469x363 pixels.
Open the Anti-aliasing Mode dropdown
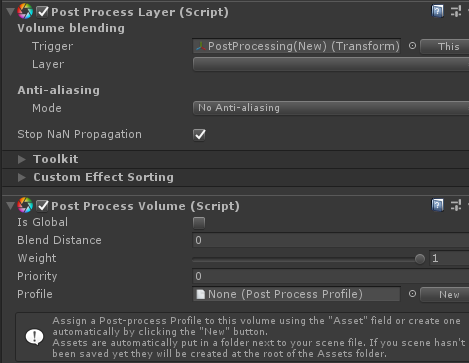[331, 108]
